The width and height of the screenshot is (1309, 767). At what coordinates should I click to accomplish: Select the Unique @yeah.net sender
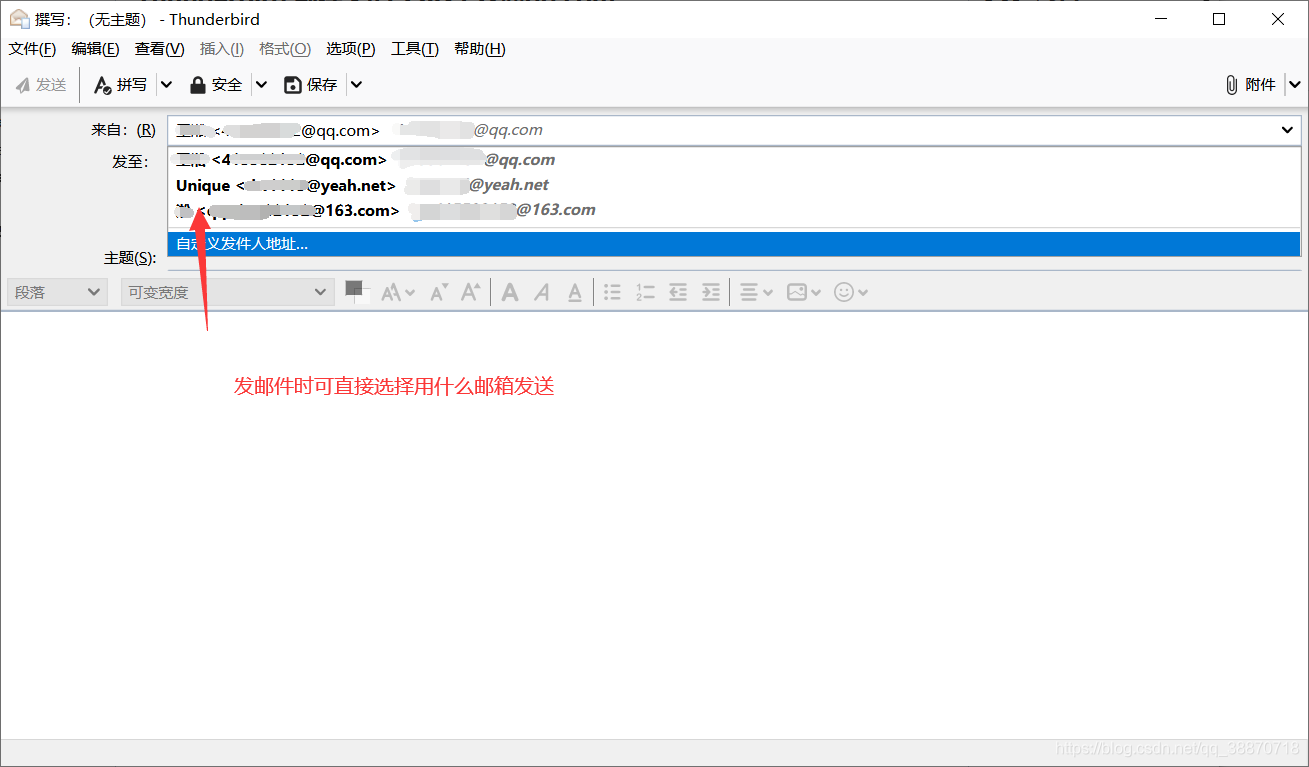pos(734,185)
